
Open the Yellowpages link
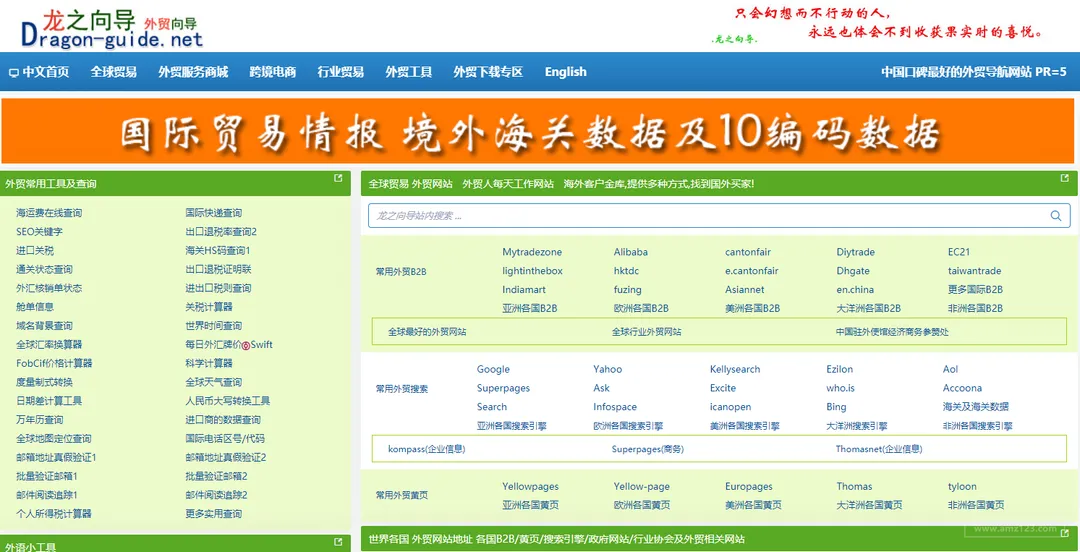coord(530,487)
